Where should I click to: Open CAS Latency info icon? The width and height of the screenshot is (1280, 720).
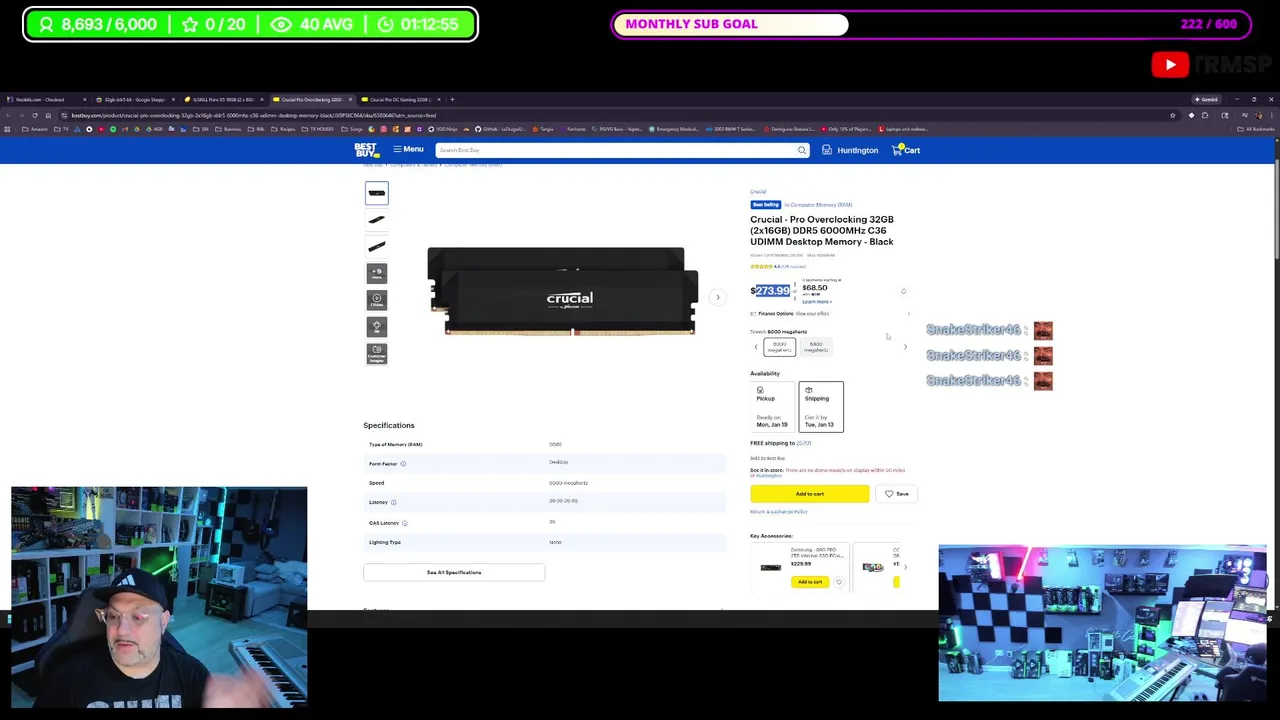[x=404, y=523]
